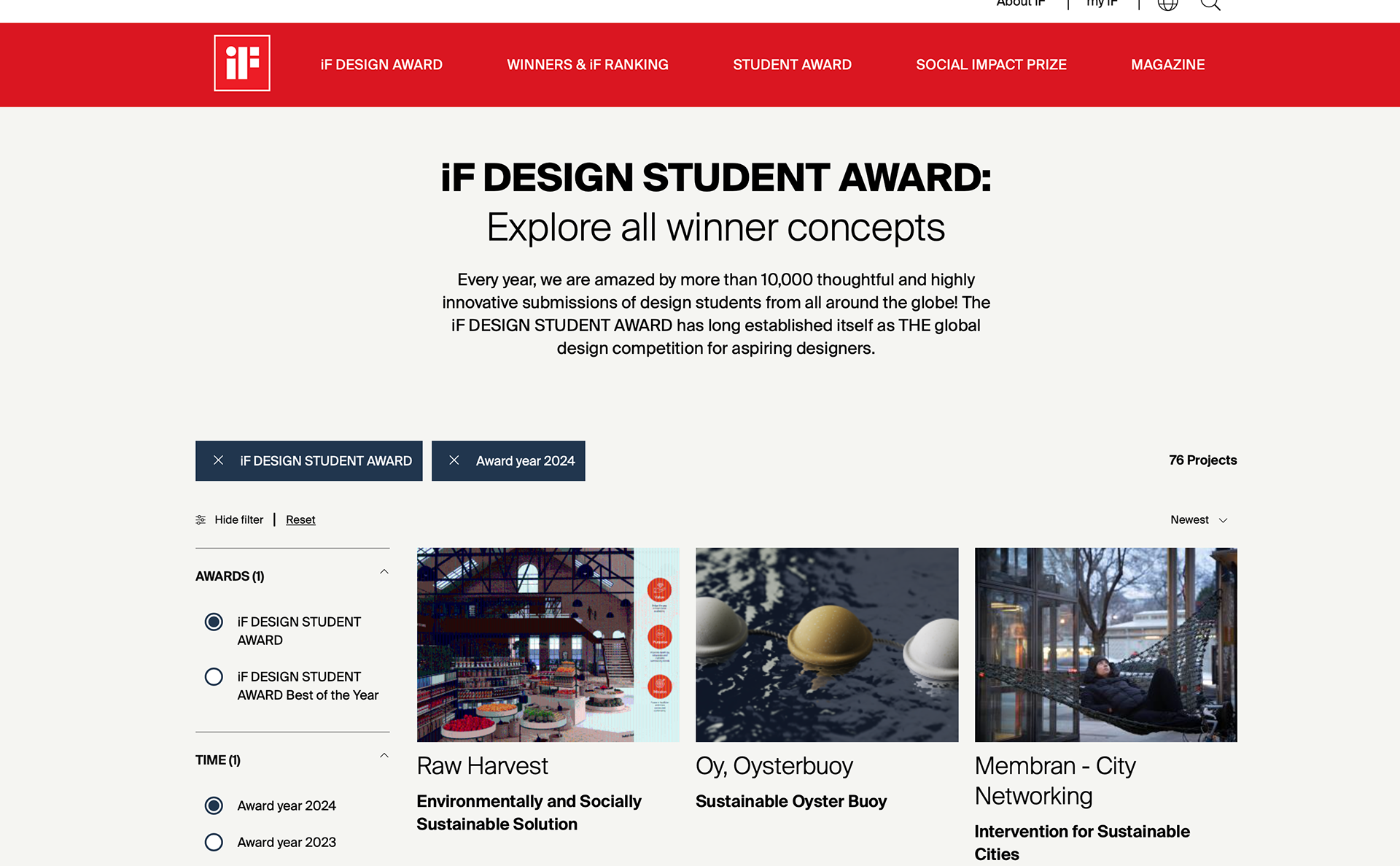Image resolution: width=1400 pixels, height=866 pixels.
Task: Open the Membran - City Networking image
Action: pyautogui.click(x=1105, y=645)
